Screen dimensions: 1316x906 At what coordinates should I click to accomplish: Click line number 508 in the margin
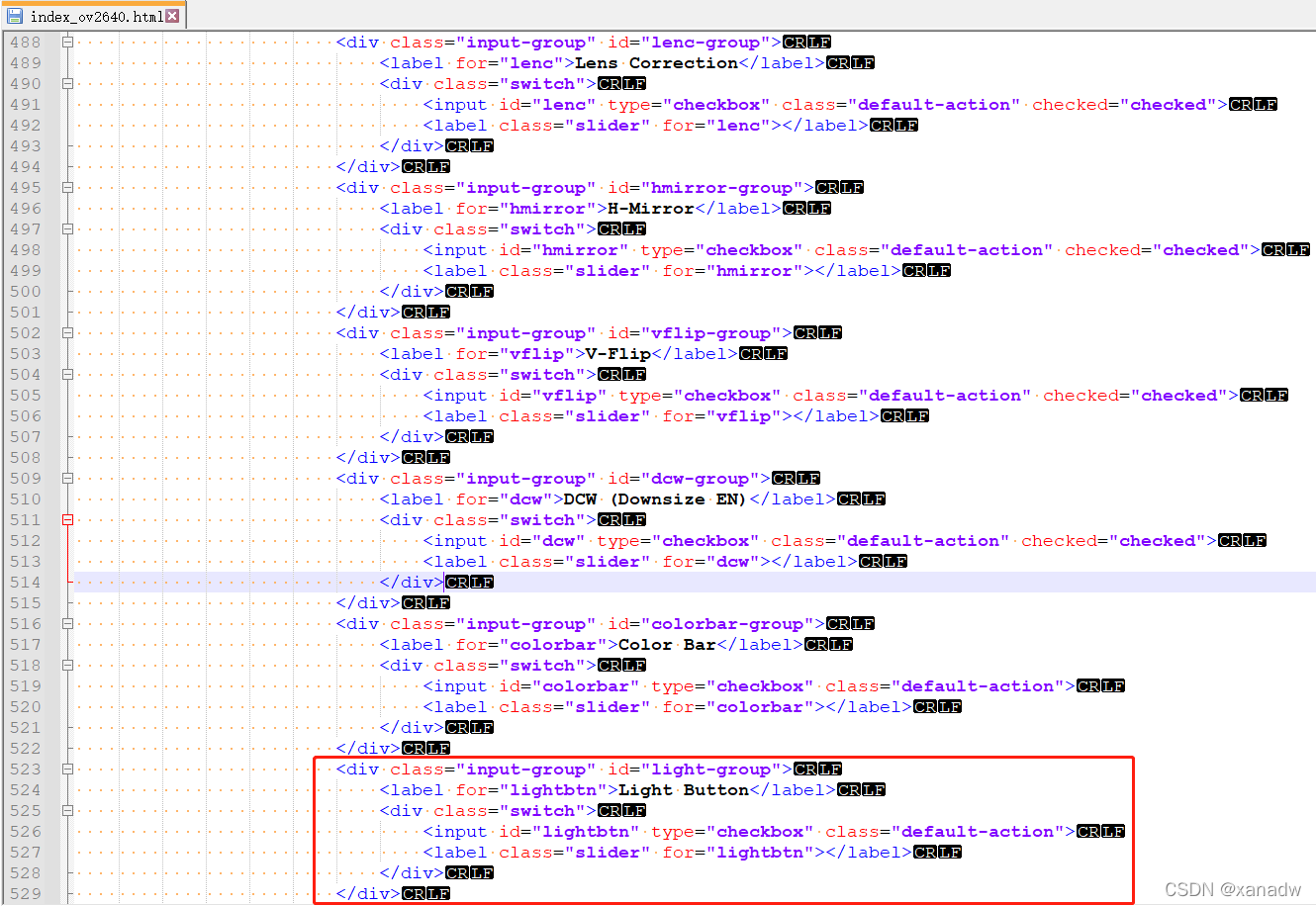pos(26,458)
